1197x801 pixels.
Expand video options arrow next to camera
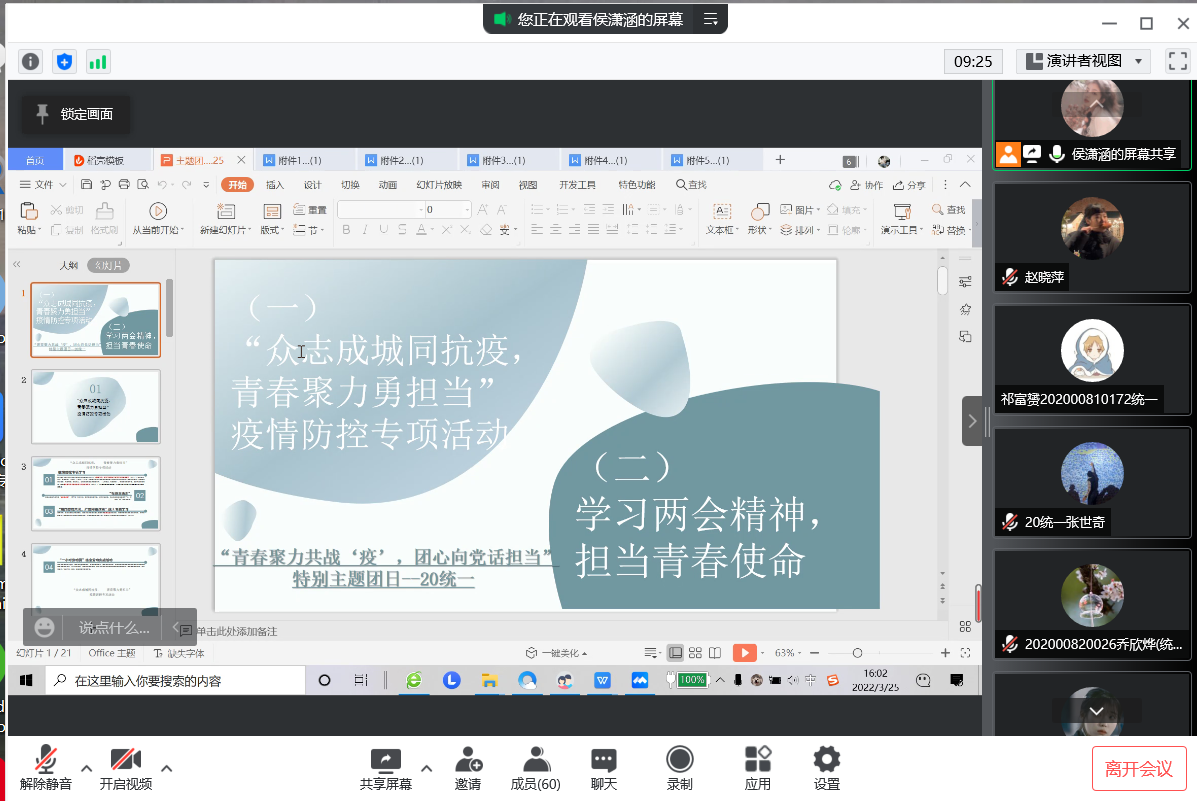[167, 768]
